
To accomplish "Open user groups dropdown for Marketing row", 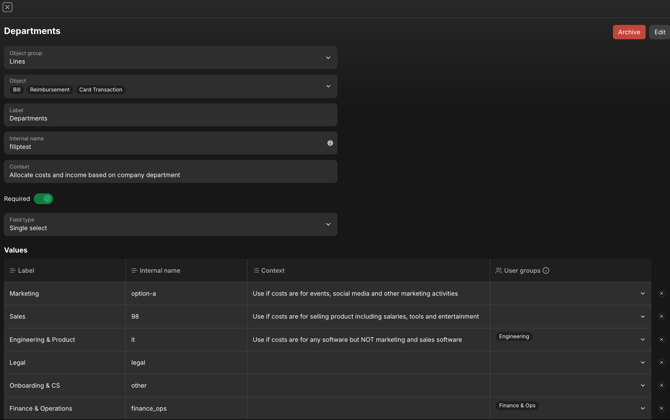I will point(643,294).
